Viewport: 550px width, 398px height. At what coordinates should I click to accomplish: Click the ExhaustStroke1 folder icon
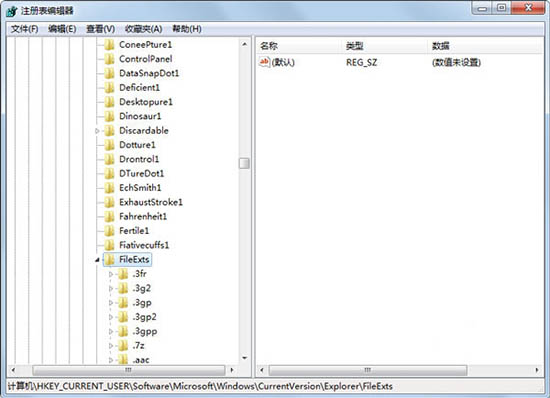[x=109, y=202]
